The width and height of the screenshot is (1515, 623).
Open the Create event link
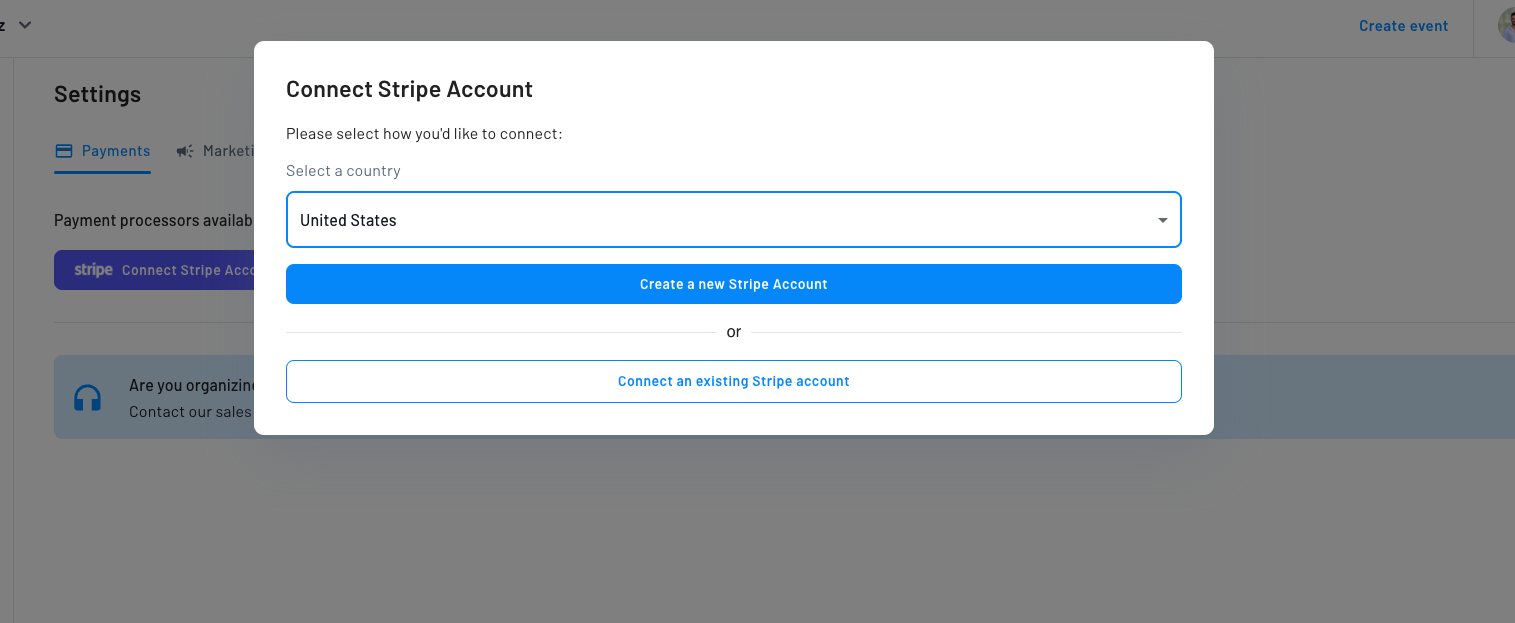[1403, 26]
